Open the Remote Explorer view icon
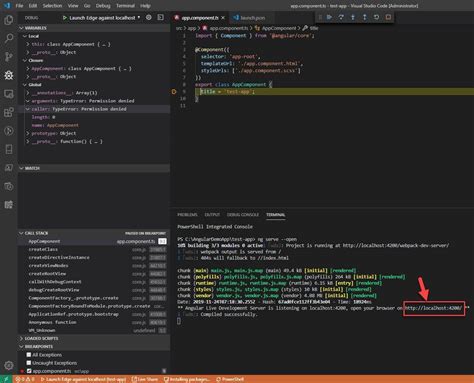The width and height of the screenshot is (474, 383). pos(9,94)
